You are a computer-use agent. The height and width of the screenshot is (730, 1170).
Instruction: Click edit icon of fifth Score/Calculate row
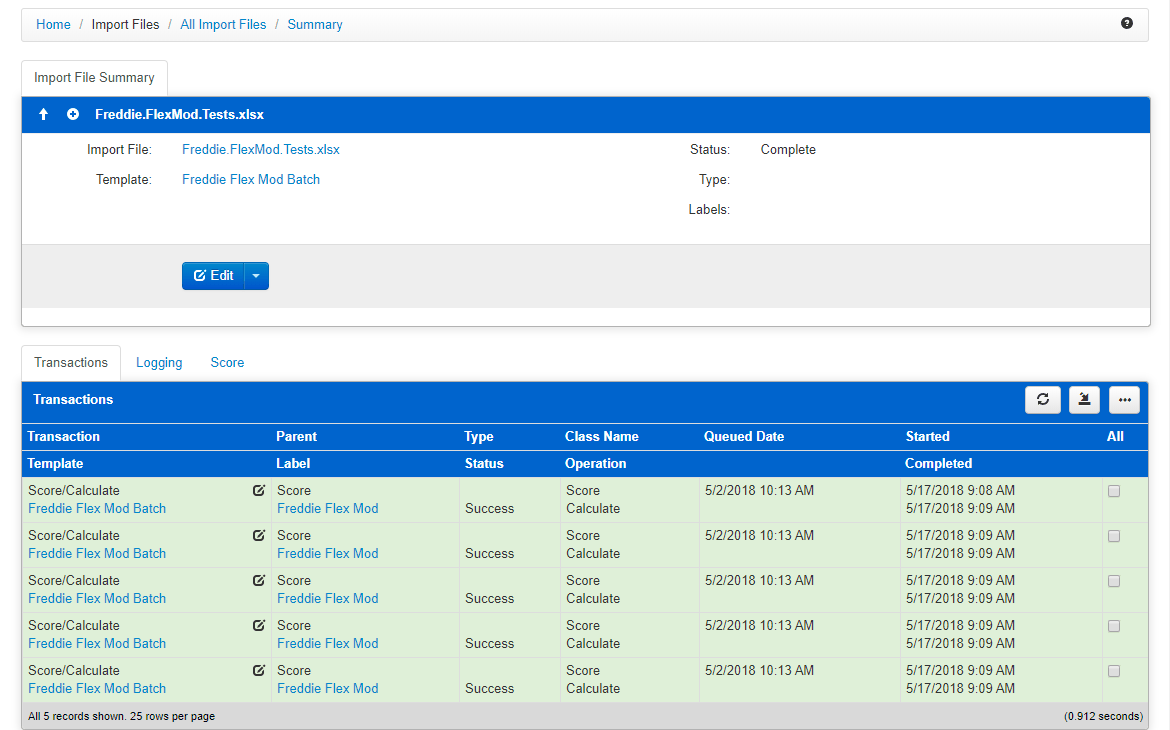point(259,670)
